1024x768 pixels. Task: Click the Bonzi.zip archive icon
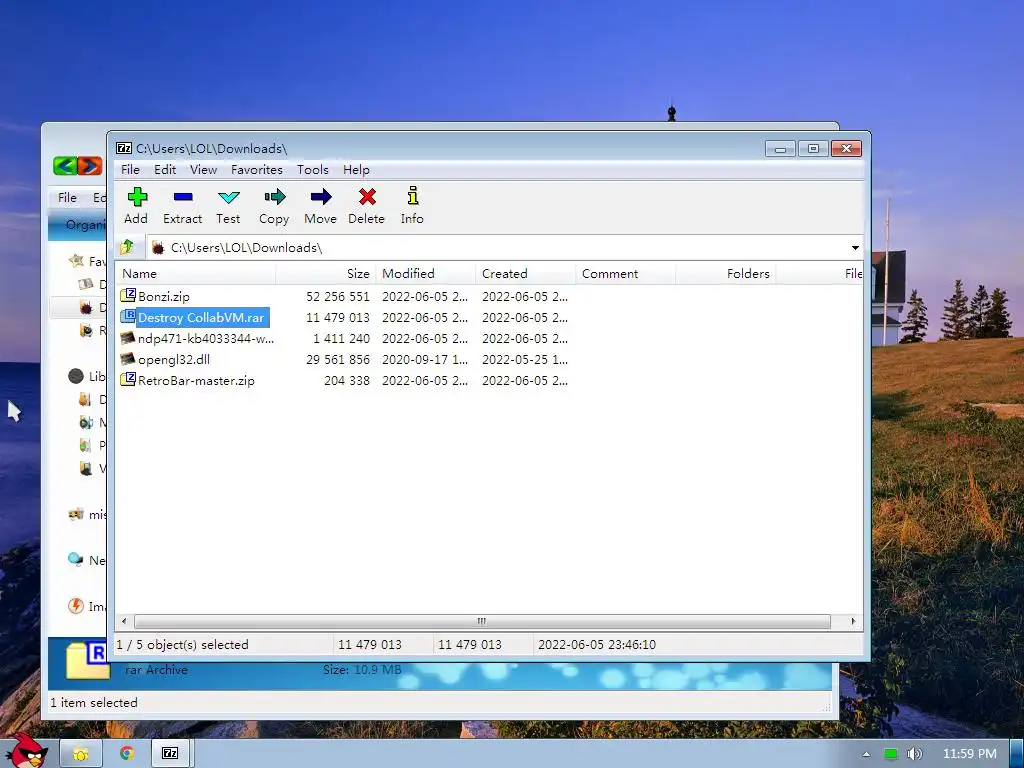(x=128, y=295)
